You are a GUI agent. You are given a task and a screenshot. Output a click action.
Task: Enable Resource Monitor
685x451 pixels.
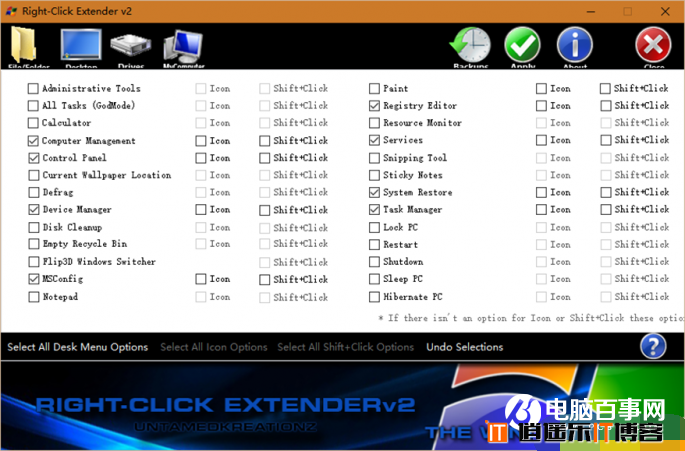374,123
